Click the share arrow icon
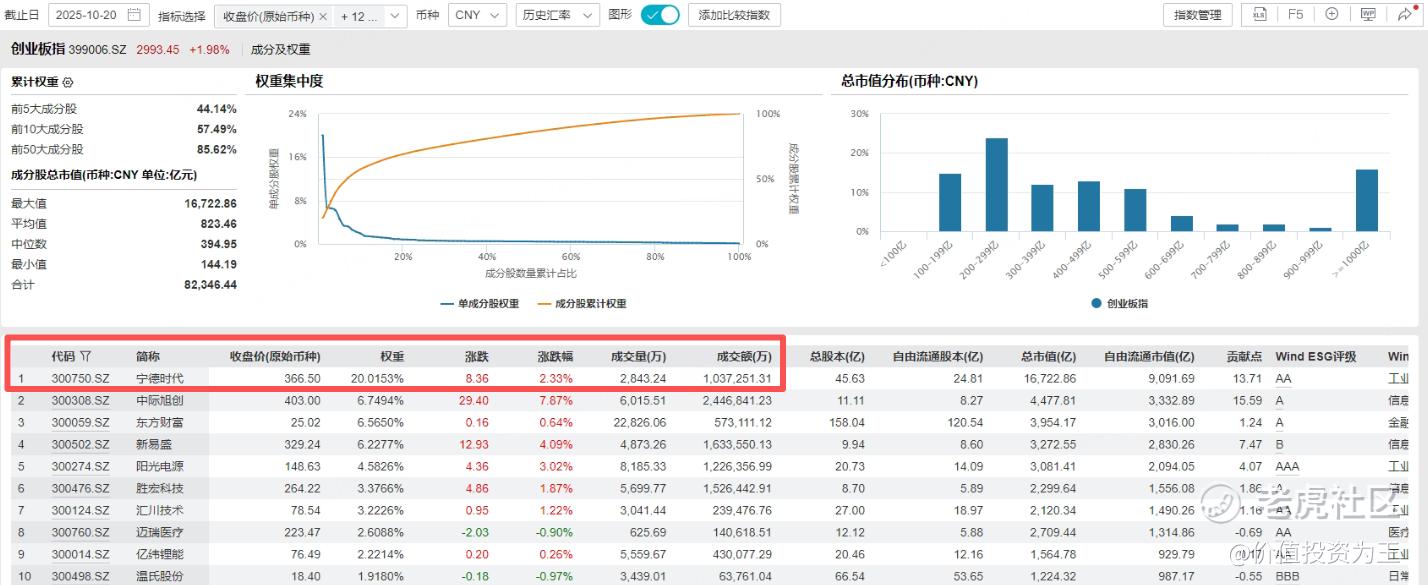The height and width of the screenshot is (585, 1428). coord(1405,15)
